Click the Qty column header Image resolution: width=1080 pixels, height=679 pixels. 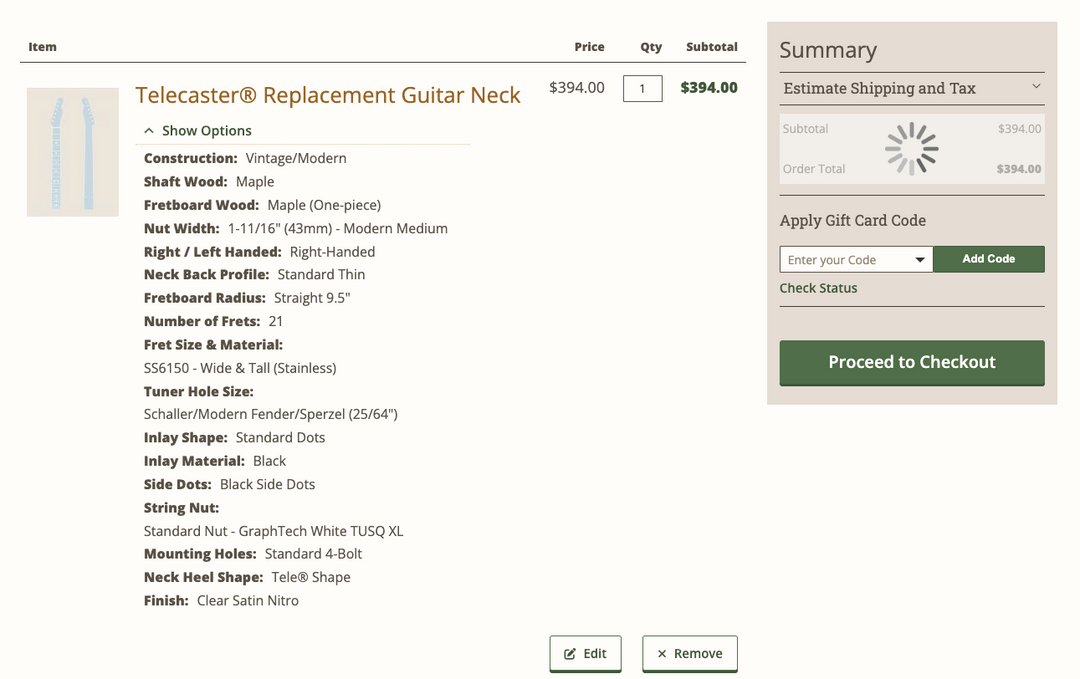coord(651,47)
